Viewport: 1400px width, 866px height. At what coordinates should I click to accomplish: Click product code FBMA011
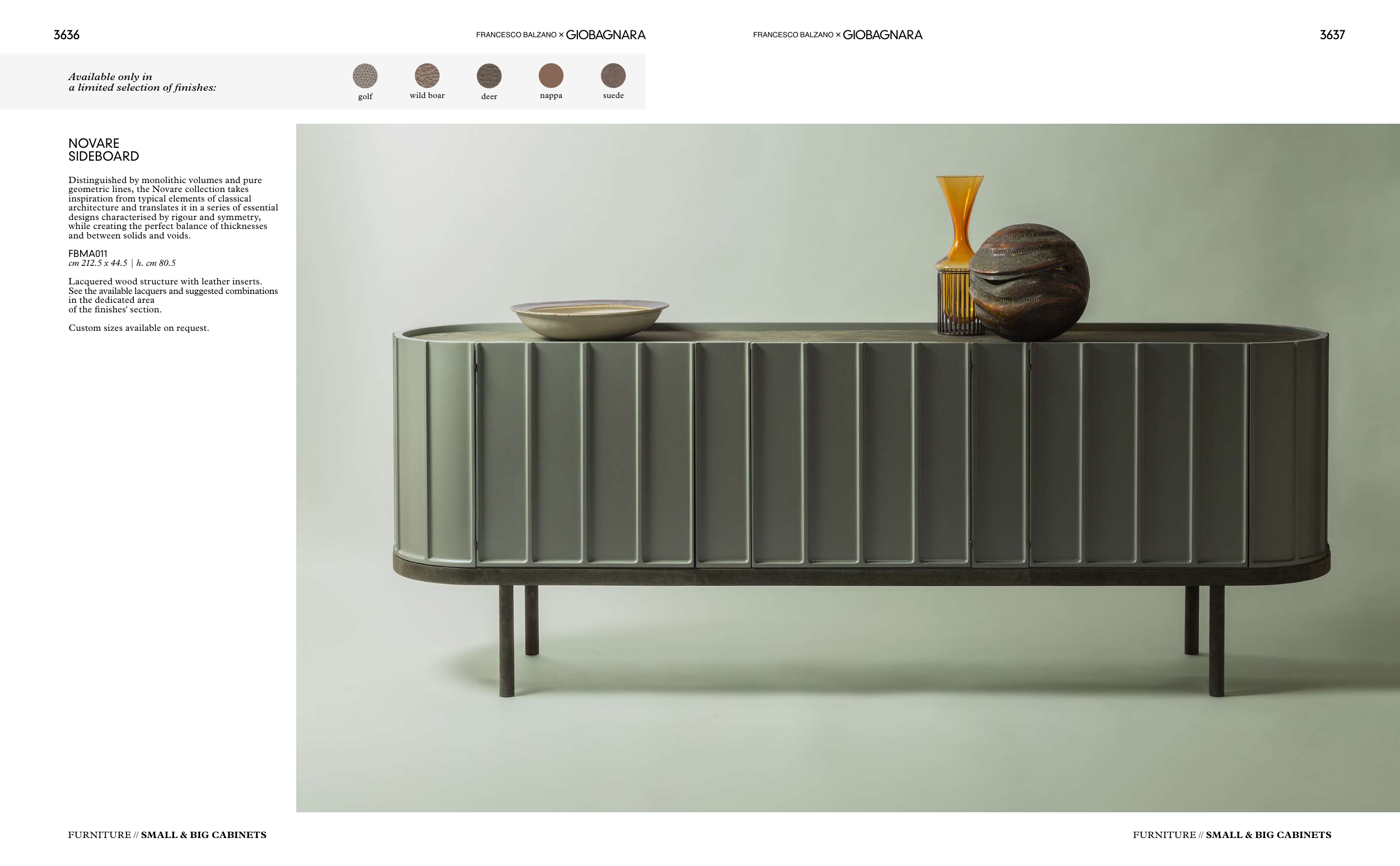[88, 254]
